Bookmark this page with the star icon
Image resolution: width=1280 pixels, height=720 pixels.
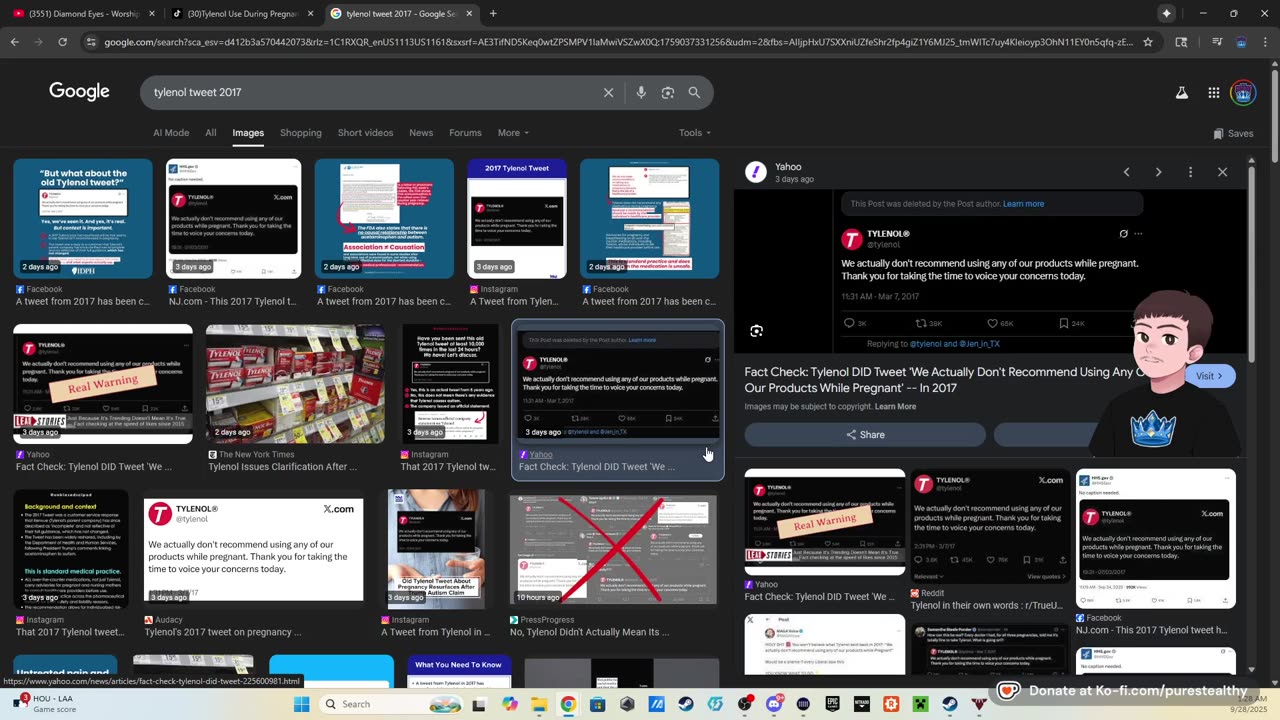click(1148, 42)
